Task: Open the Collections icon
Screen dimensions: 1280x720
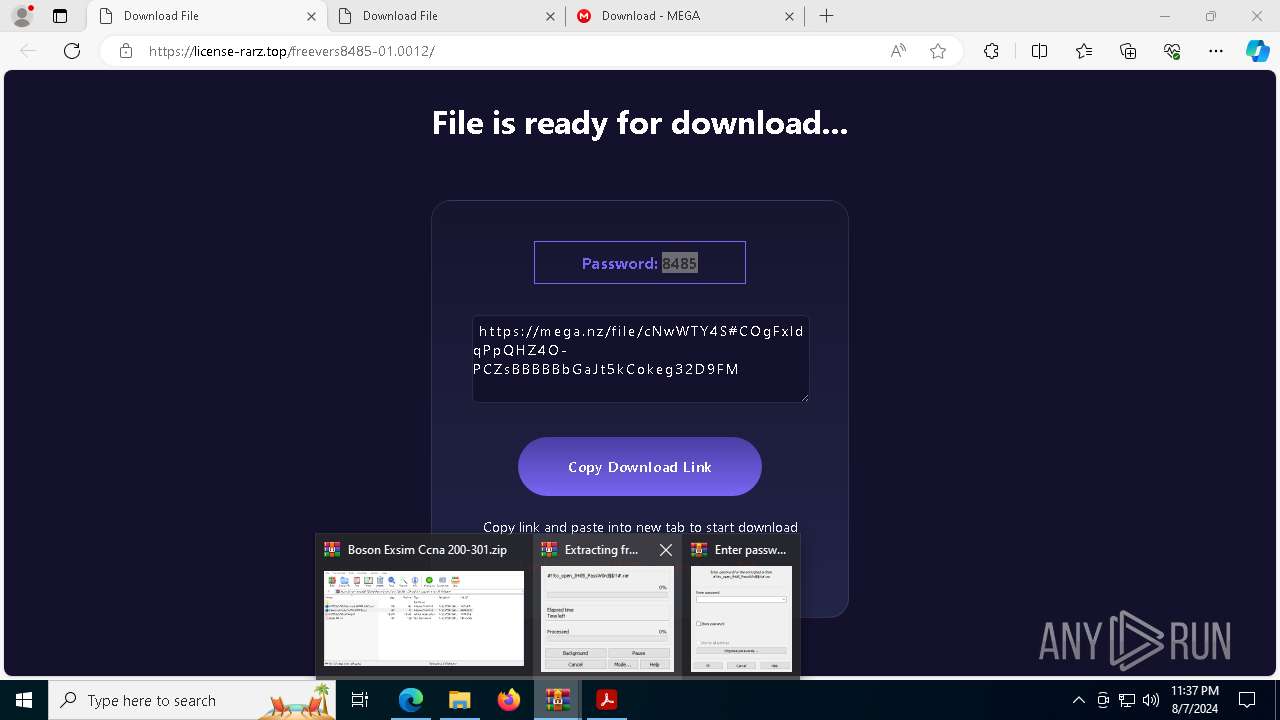Action: [x=1128, y=51]
